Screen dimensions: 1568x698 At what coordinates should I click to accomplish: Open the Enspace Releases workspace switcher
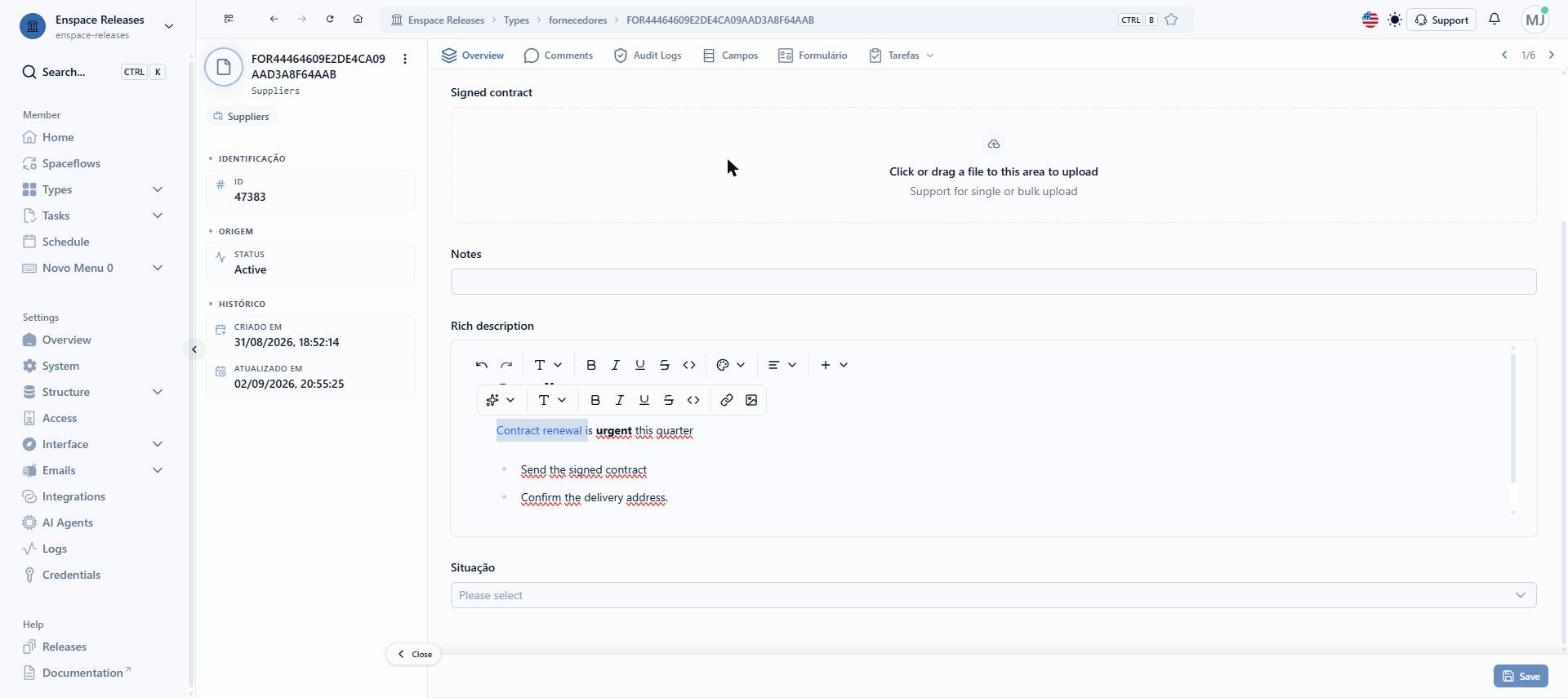(x=96, y=26)
